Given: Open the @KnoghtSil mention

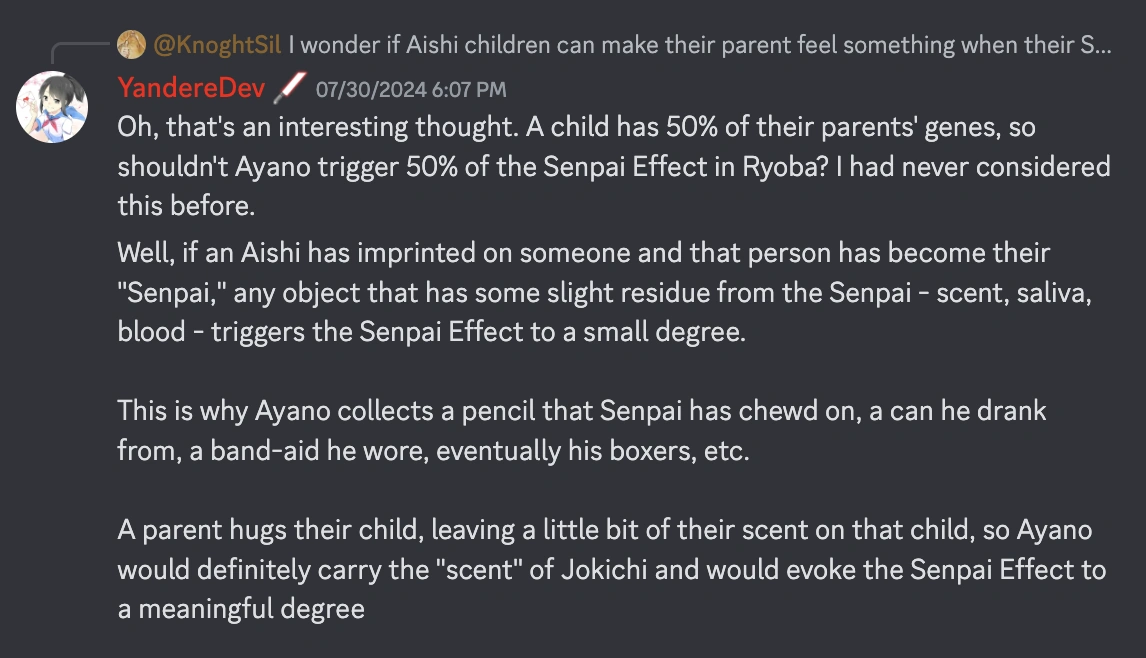Looking at the screenshot, I should click(217, 44).
